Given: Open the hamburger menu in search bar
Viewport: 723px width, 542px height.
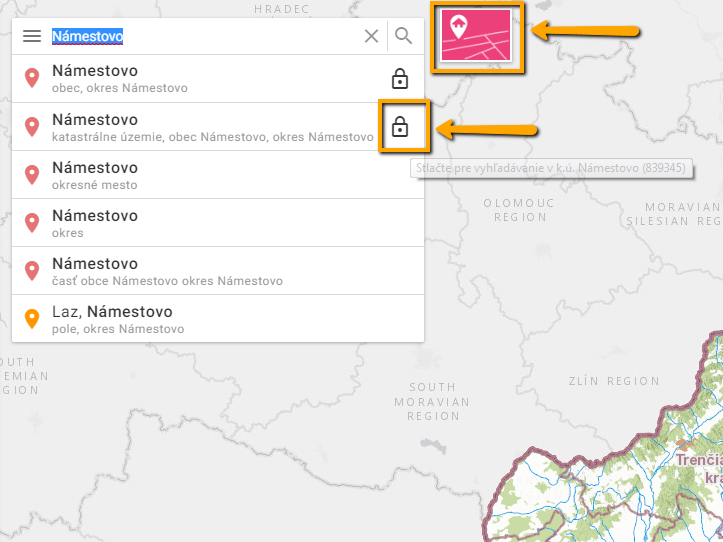Looking at the screenshot, I should (32, 36).
